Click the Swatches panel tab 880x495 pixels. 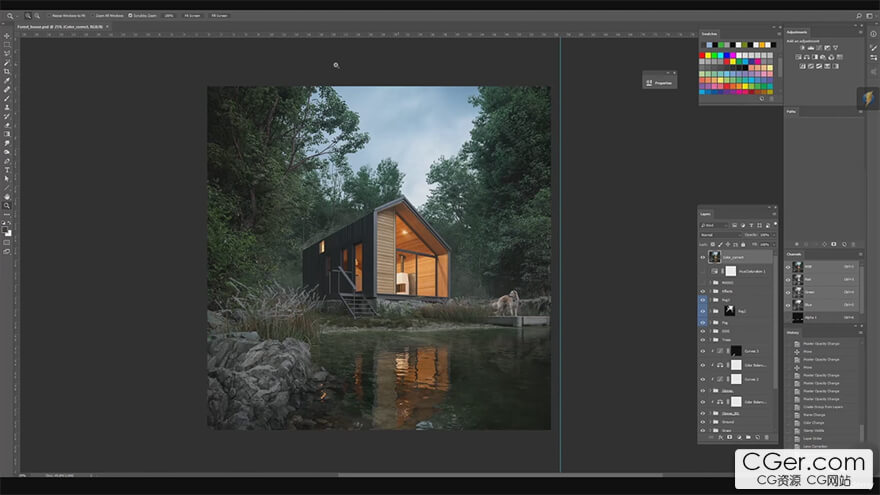709,35
